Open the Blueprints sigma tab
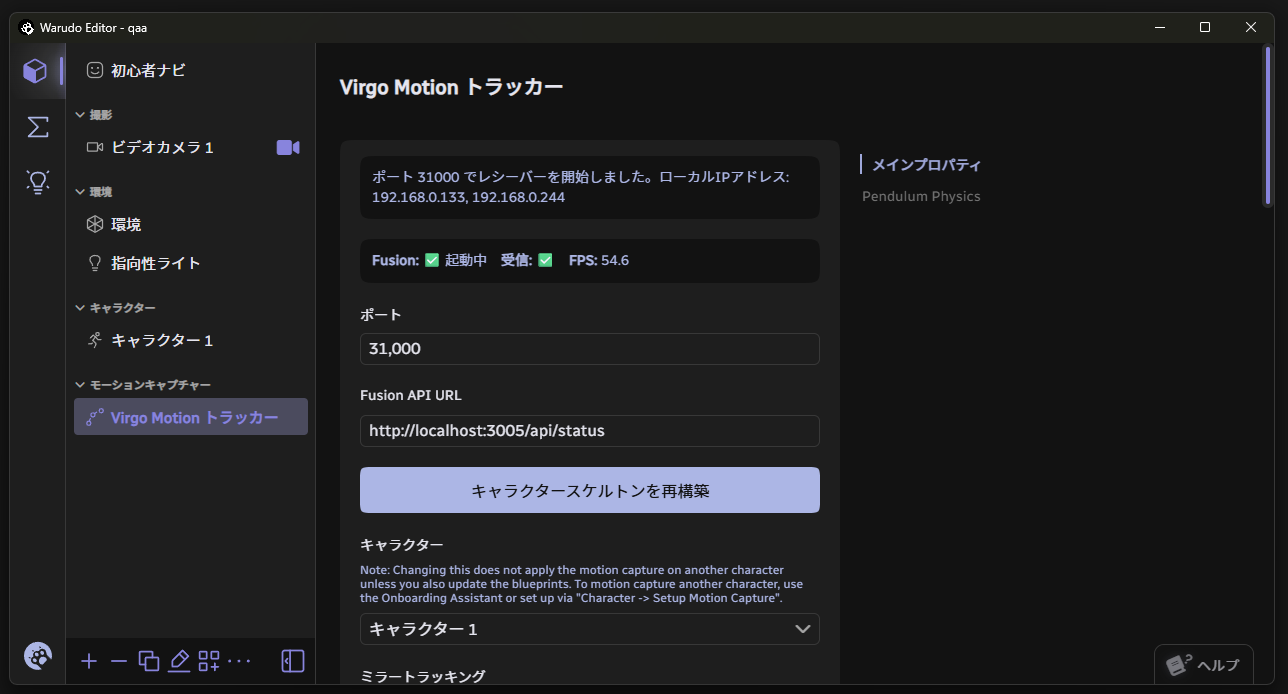 pos(37,127)
